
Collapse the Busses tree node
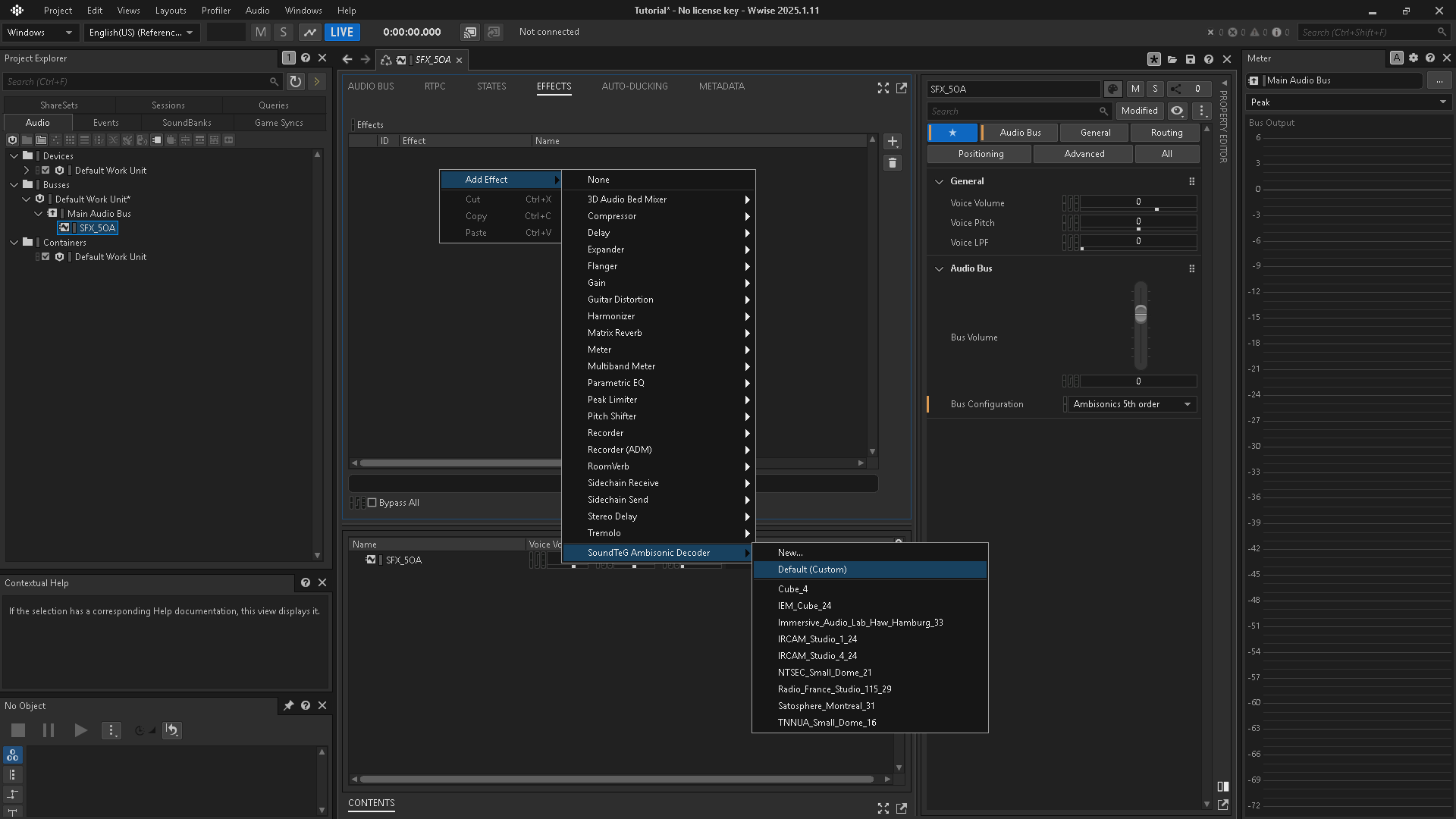(x=14, y=185)
